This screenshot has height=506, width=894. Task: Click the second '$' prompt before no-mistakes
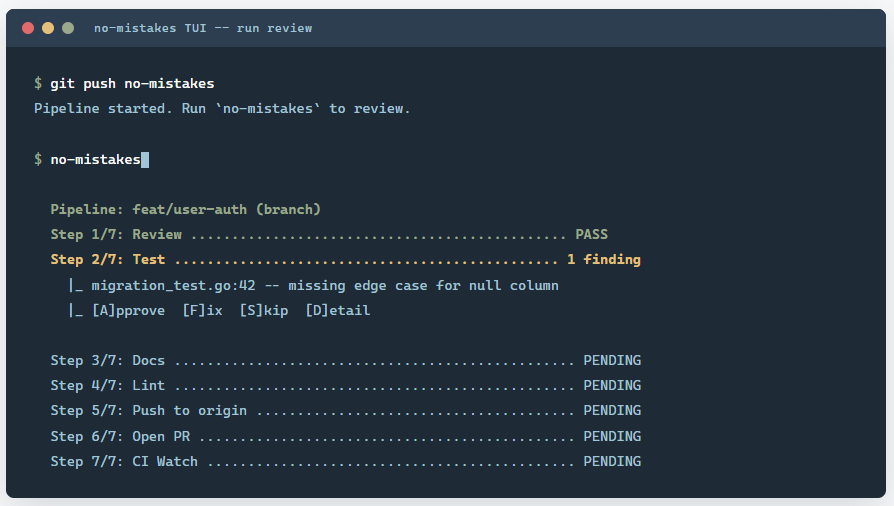[x=38, y=159]
